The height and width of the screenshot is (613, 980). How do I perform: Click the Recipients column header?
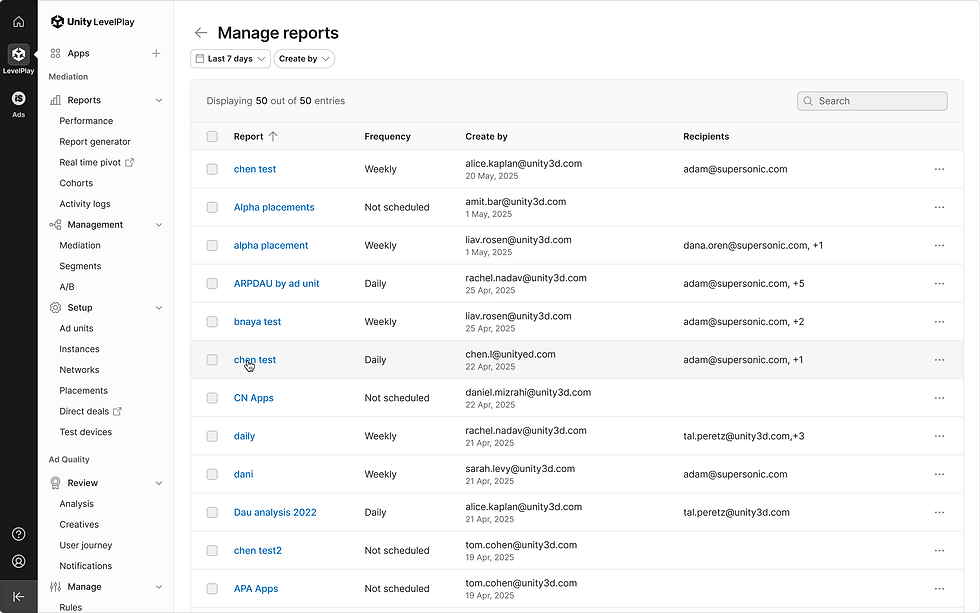coord(706,136)
